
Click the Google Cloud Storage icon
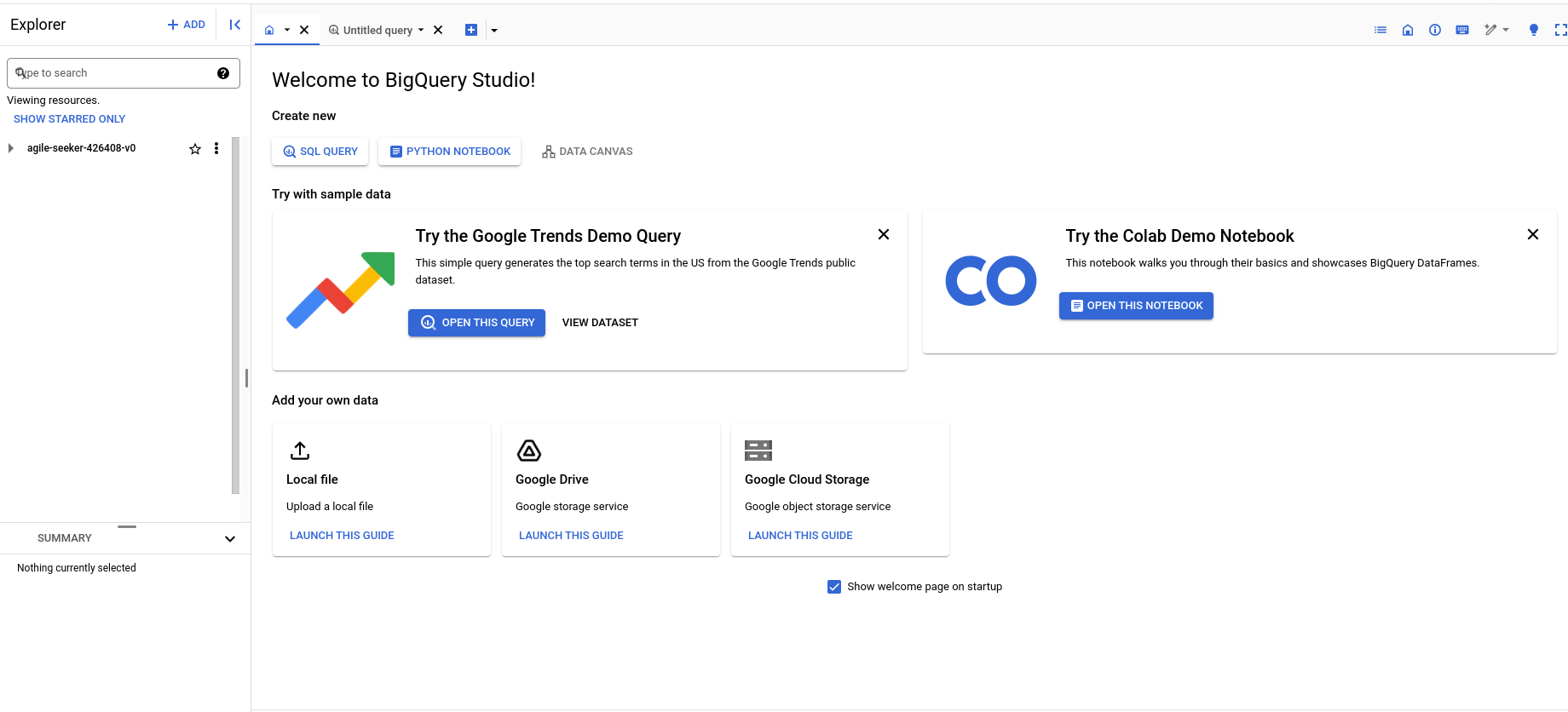758,450
